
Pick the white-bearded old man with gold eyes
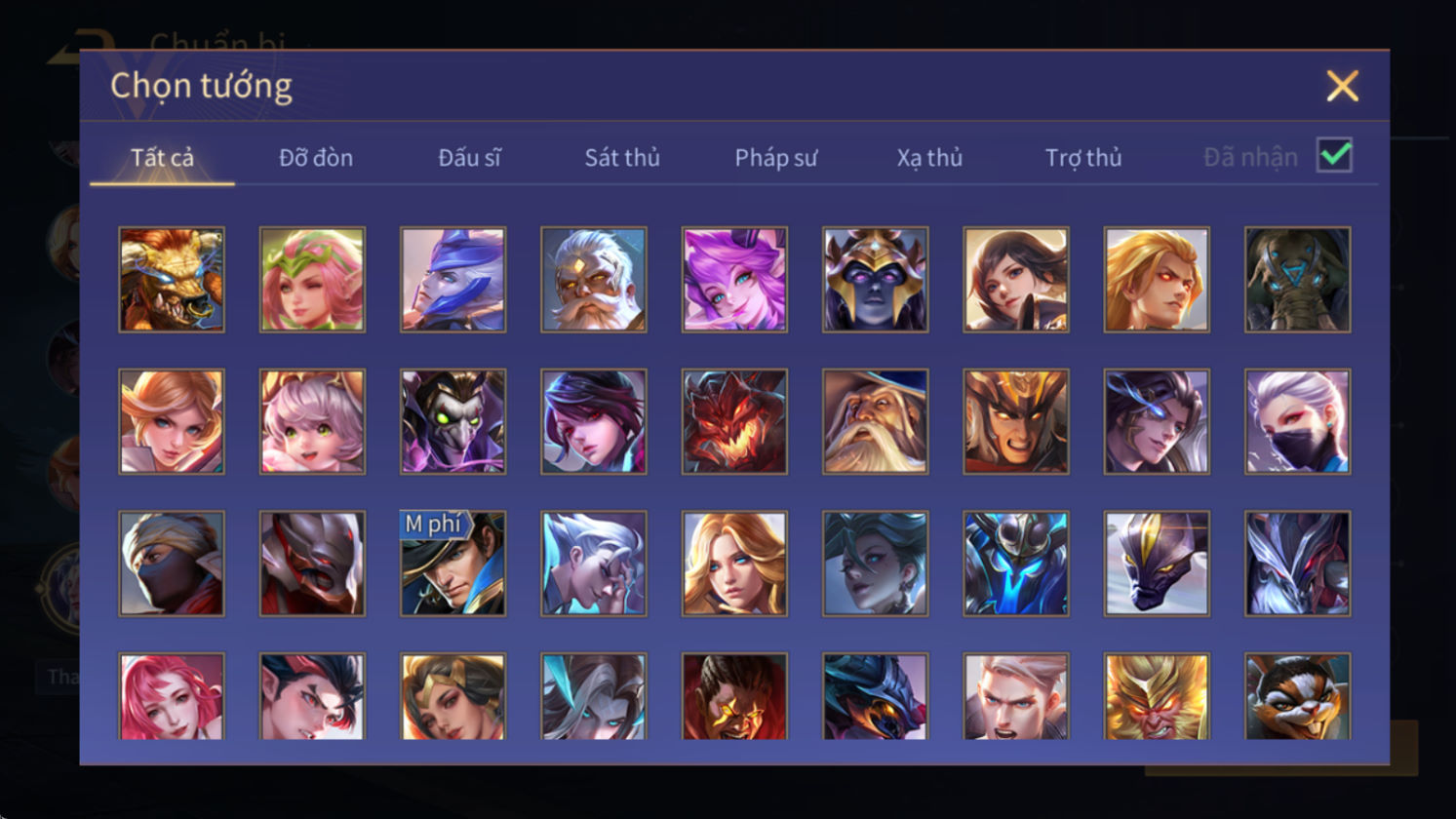(593, 280)
